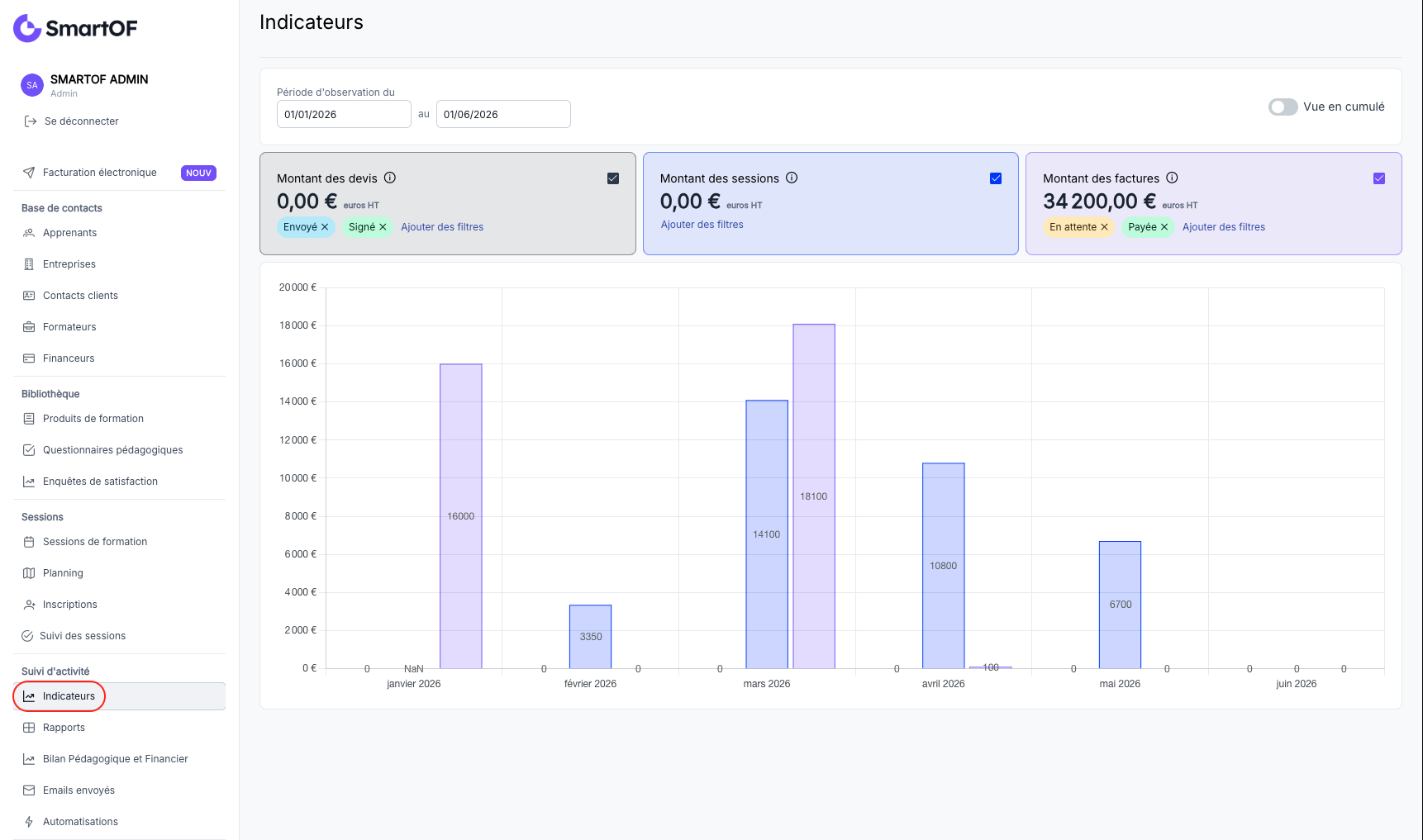Click Ajouter des filtres under factures
The image size is (1423, 840).
pos(1224,227)
